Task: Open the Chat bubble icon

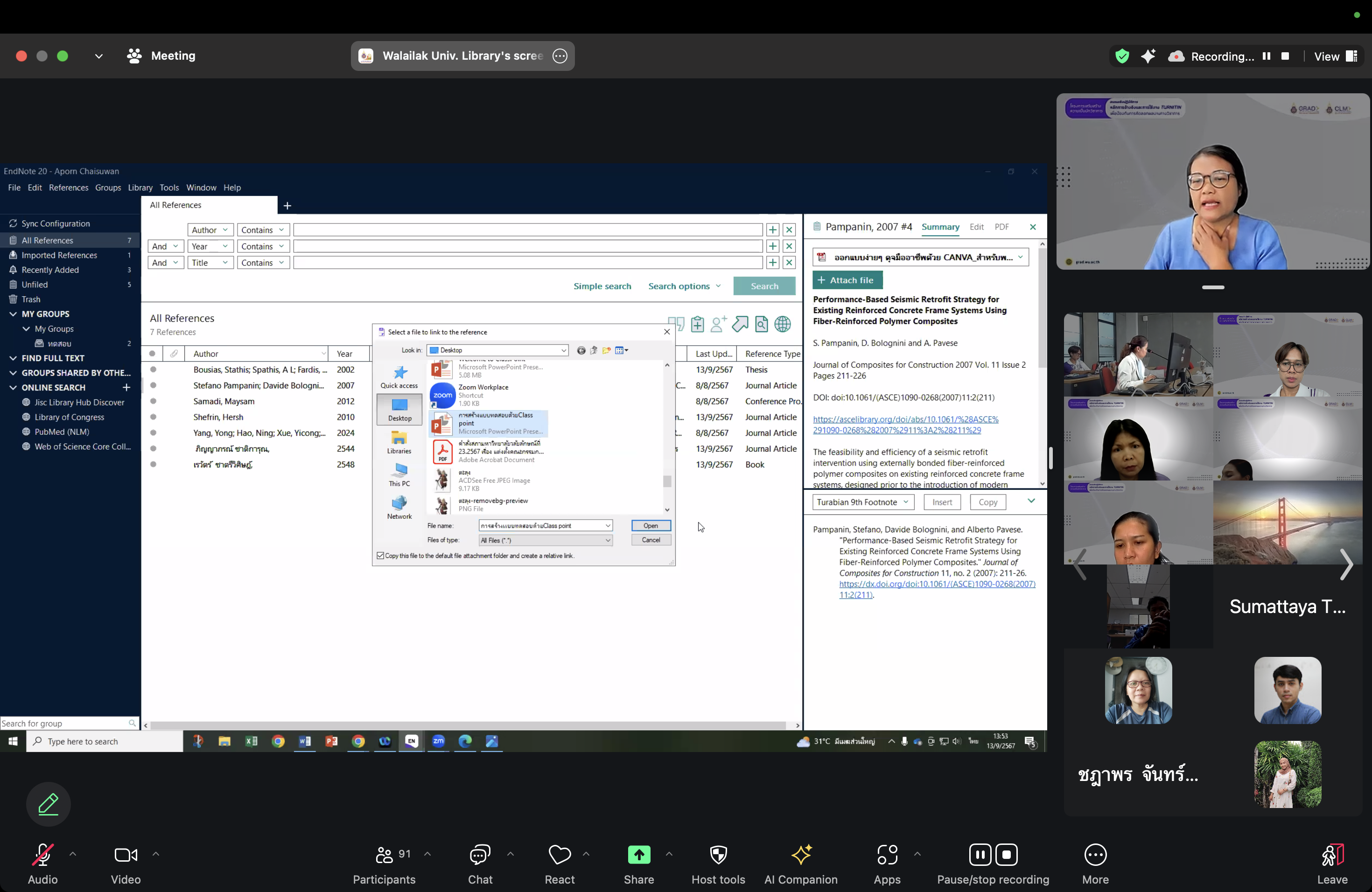Action: (x=480, y=855)
